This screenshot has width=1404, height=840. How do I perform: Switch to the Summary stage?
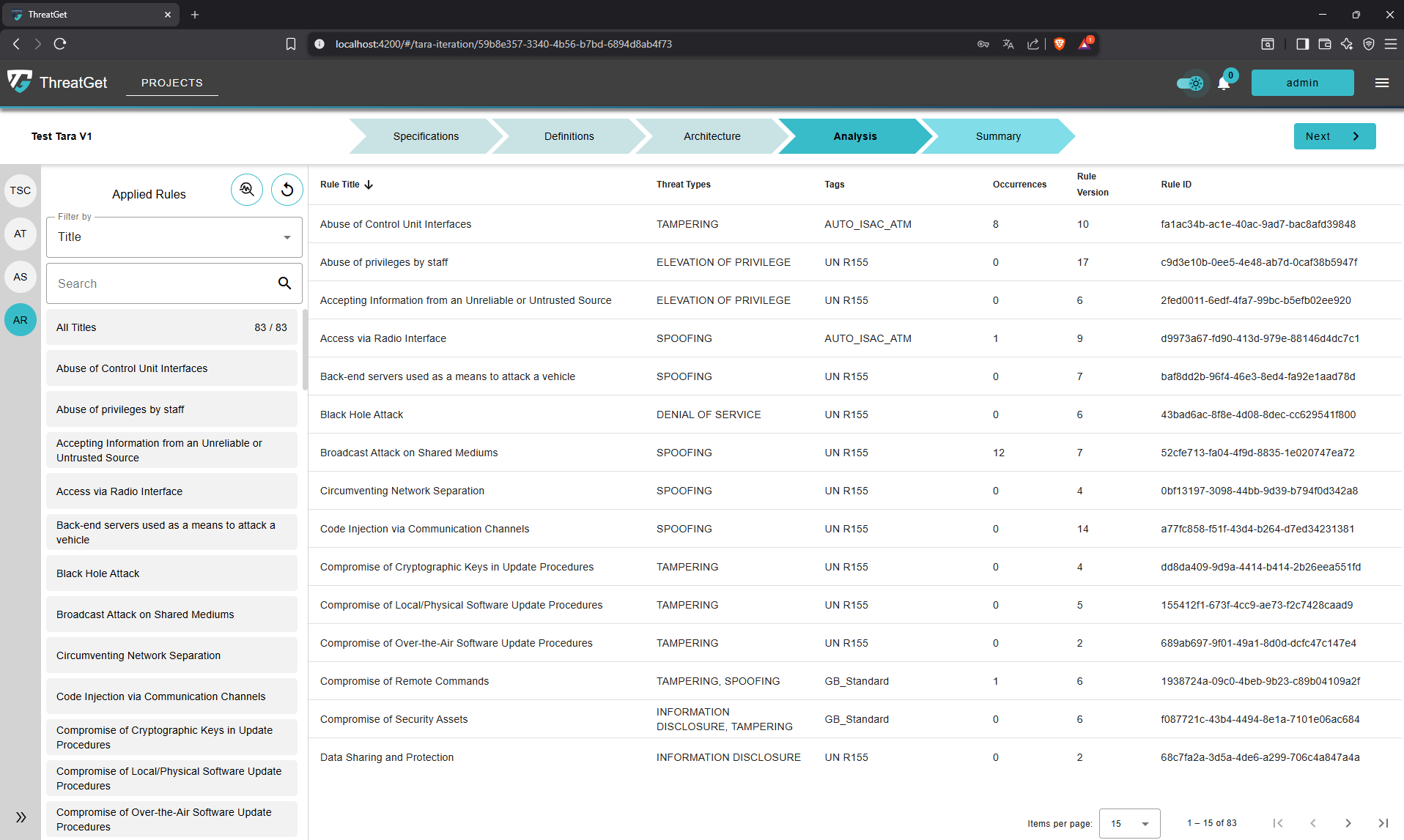pos(998,136)
